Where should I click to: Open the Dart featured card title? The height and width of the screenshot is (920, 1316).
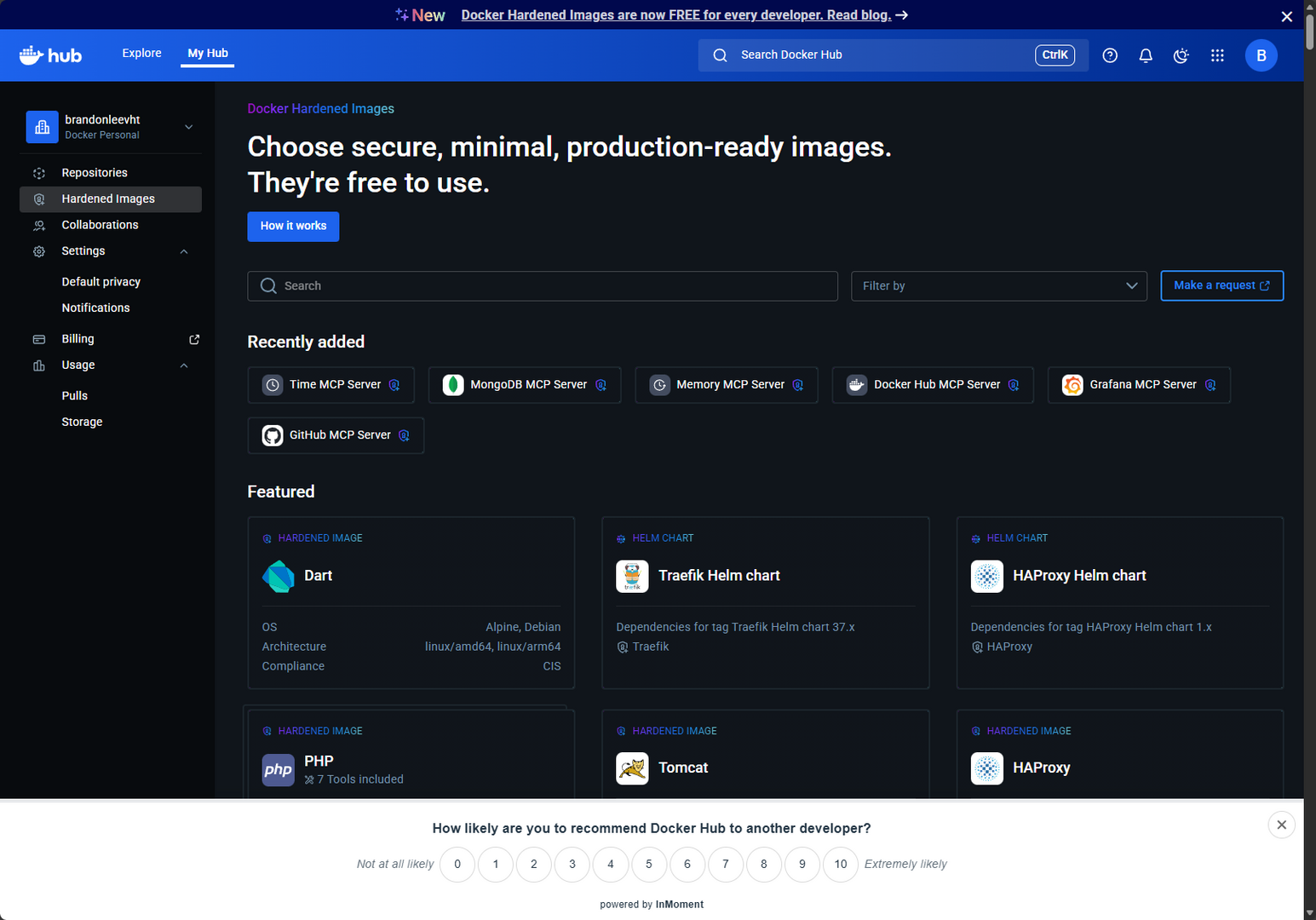318,576
